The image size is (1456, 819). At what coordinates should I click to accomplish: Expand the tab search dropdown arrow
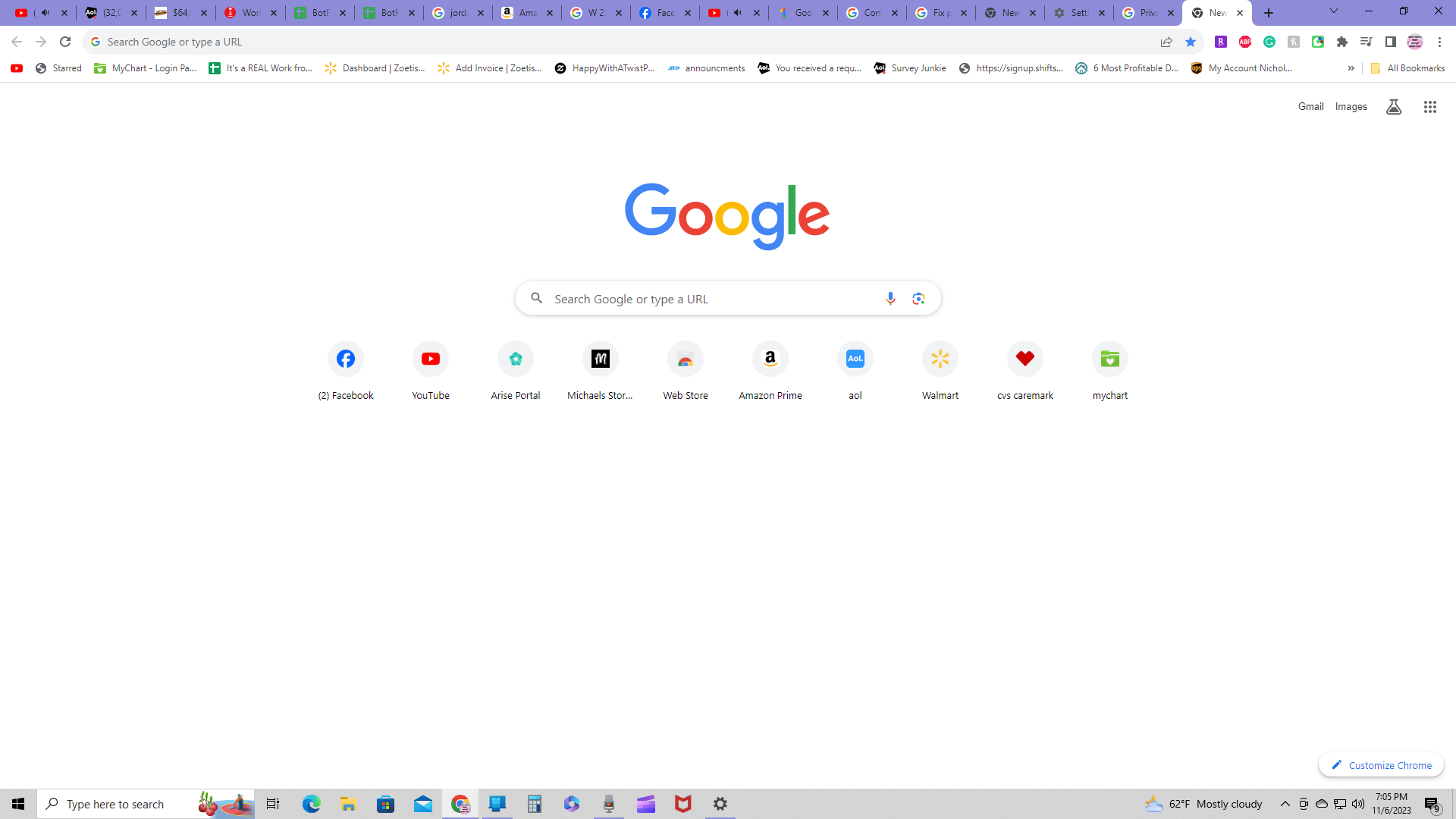coord(1334,11)
